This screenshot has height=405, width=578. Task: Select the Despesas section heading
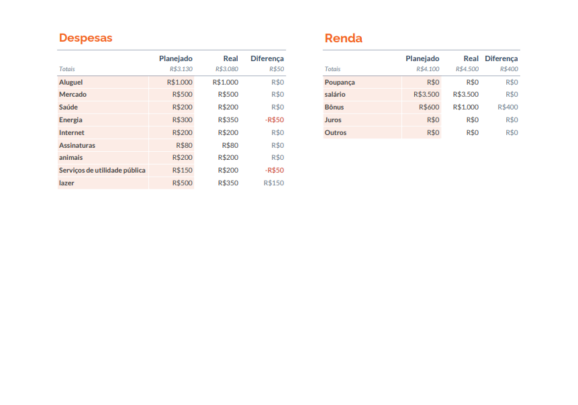(86, 38)
